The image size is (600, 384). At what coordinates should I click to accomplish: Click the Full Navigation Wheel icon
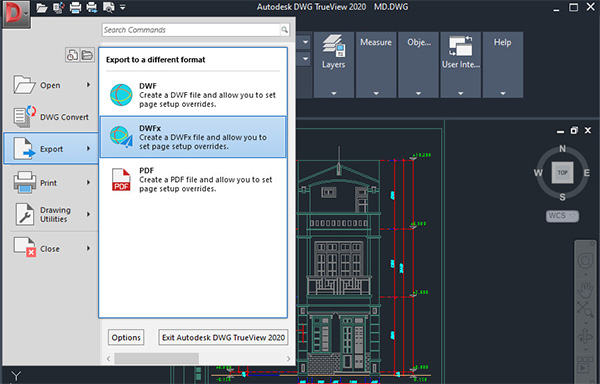click(585, 260)
